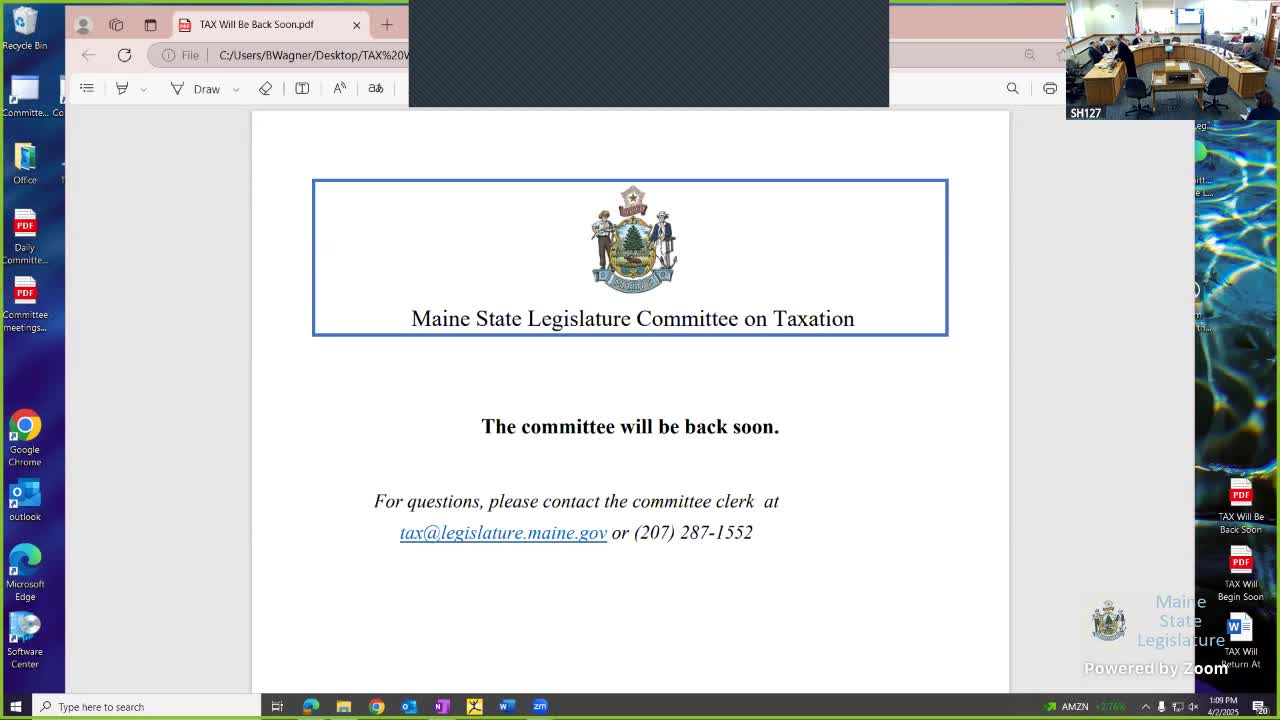
Task: Expand Draw pen options dropdown
Action: tap(236, 89)
